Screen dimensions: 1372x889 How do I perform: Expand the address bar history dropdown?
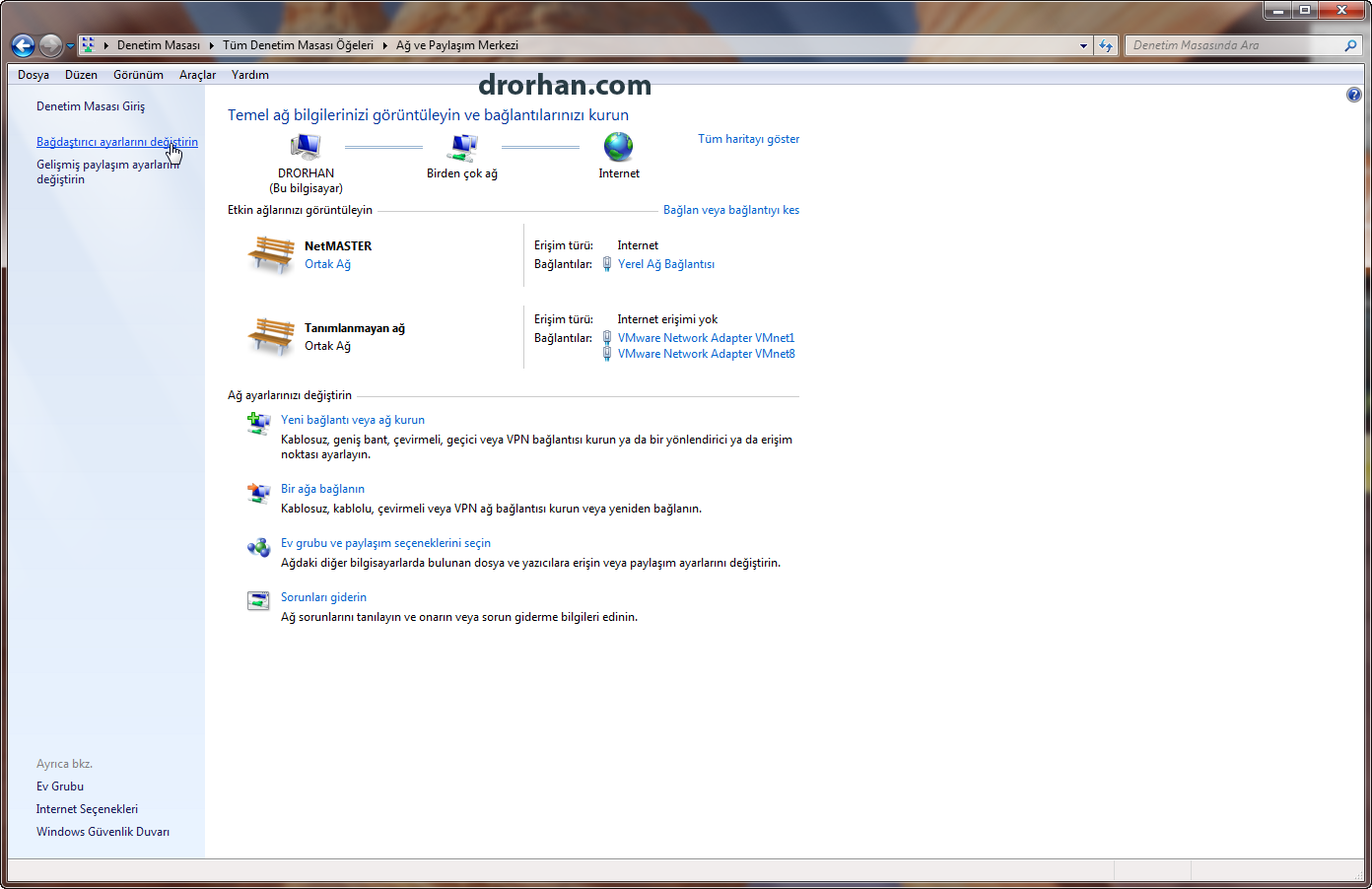pyautogui.click(x=1083, y=45)
